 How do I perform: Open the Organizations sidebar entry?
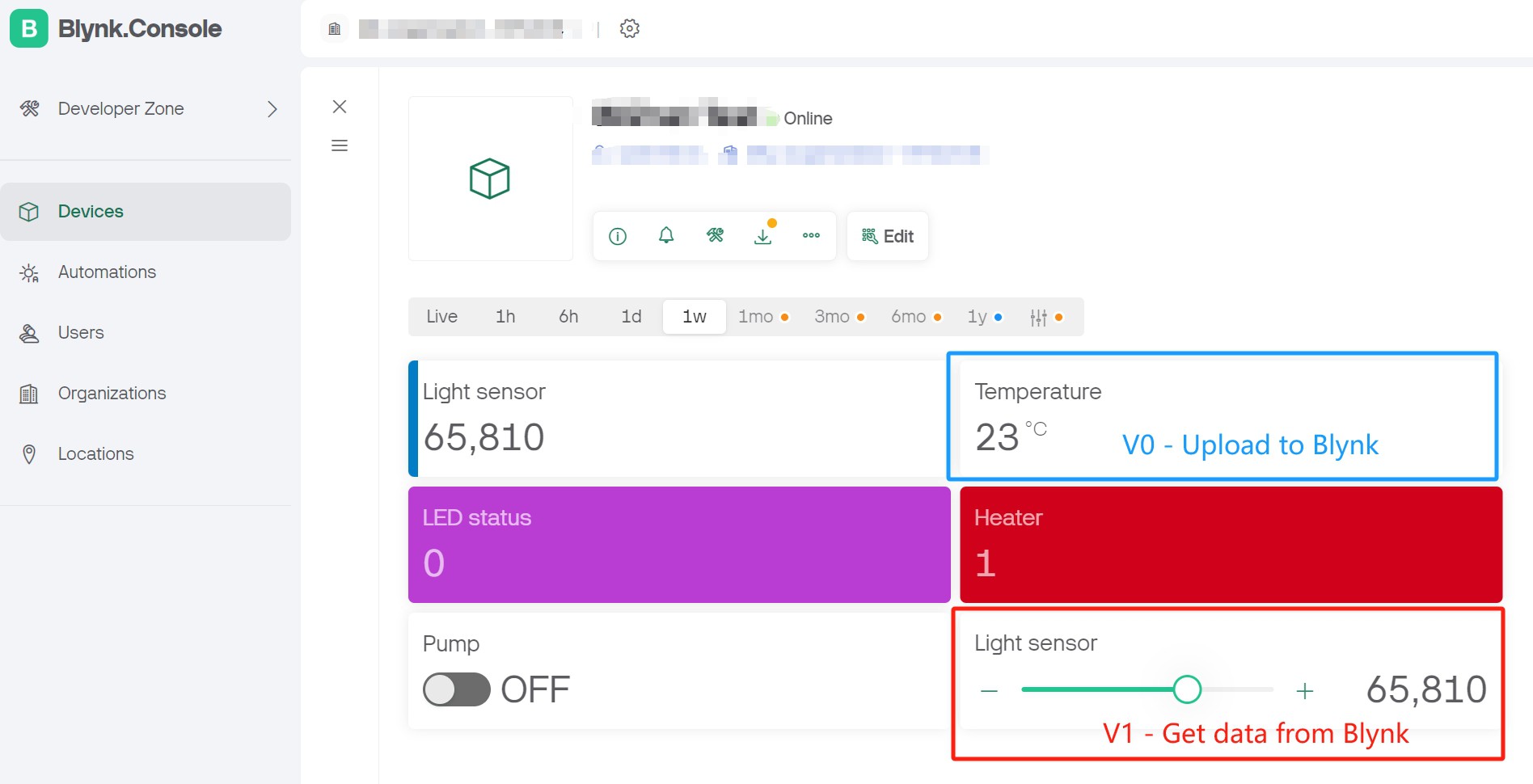(x=112, y=393)
